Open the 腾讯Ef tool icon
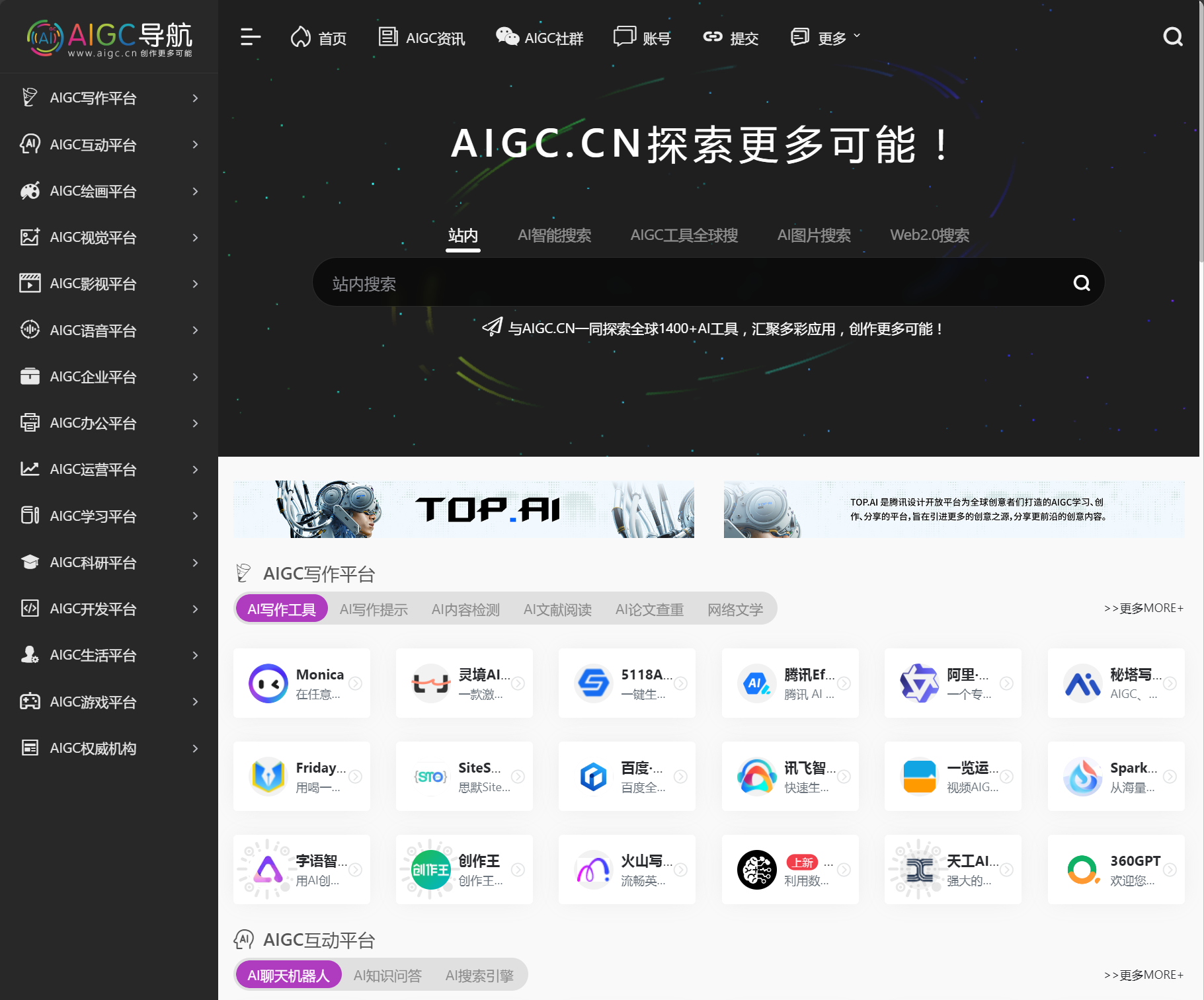 [x=757, y=683]
